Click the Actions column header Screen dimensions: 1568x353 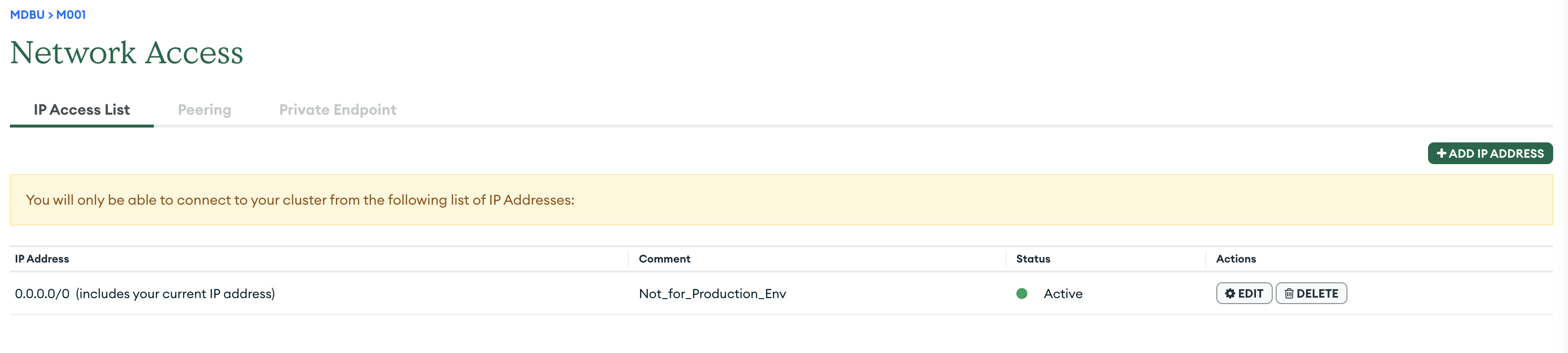pyautogui.click(x=1235, y=259)
